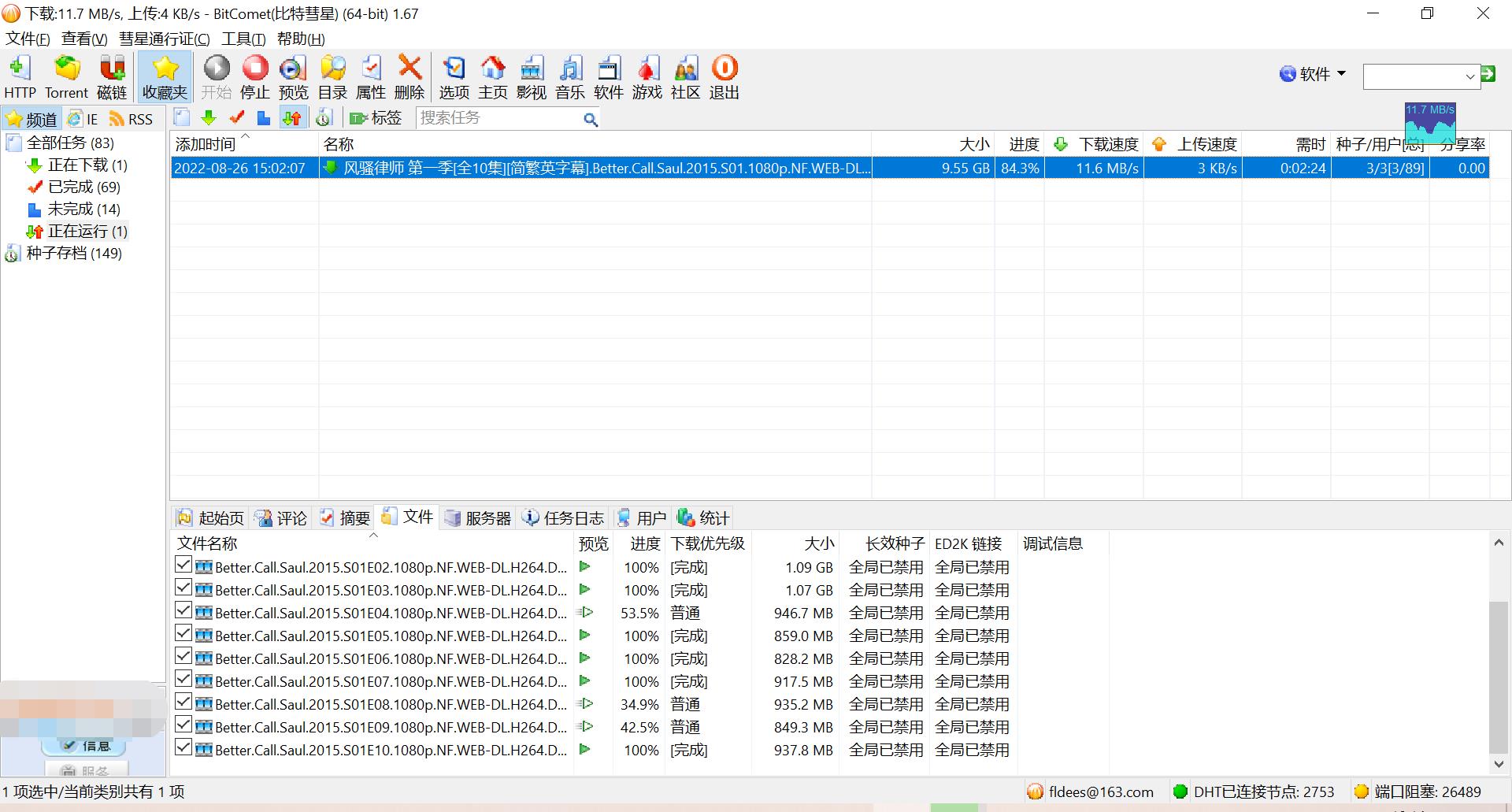The height and width of the screenshot is (812, 1512).
Task: Click the 标签 button in the filter bar
Action: [376, 118]
